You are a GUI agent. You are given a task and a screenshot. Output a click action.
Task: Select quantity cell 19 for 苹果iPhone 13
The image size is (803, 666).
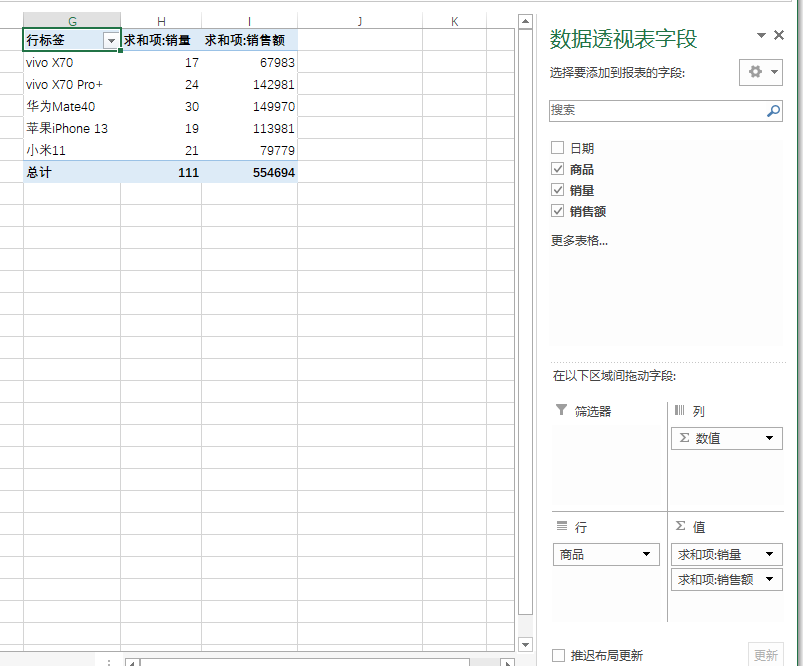pos(161,129)
